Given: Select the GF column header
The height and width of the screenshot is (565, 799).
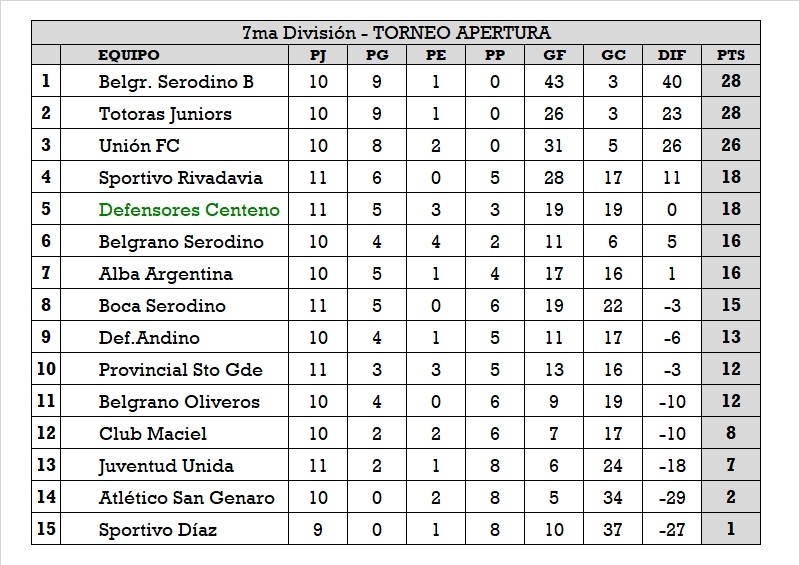Looking at the screenshot, I should [x=553, y=55].
